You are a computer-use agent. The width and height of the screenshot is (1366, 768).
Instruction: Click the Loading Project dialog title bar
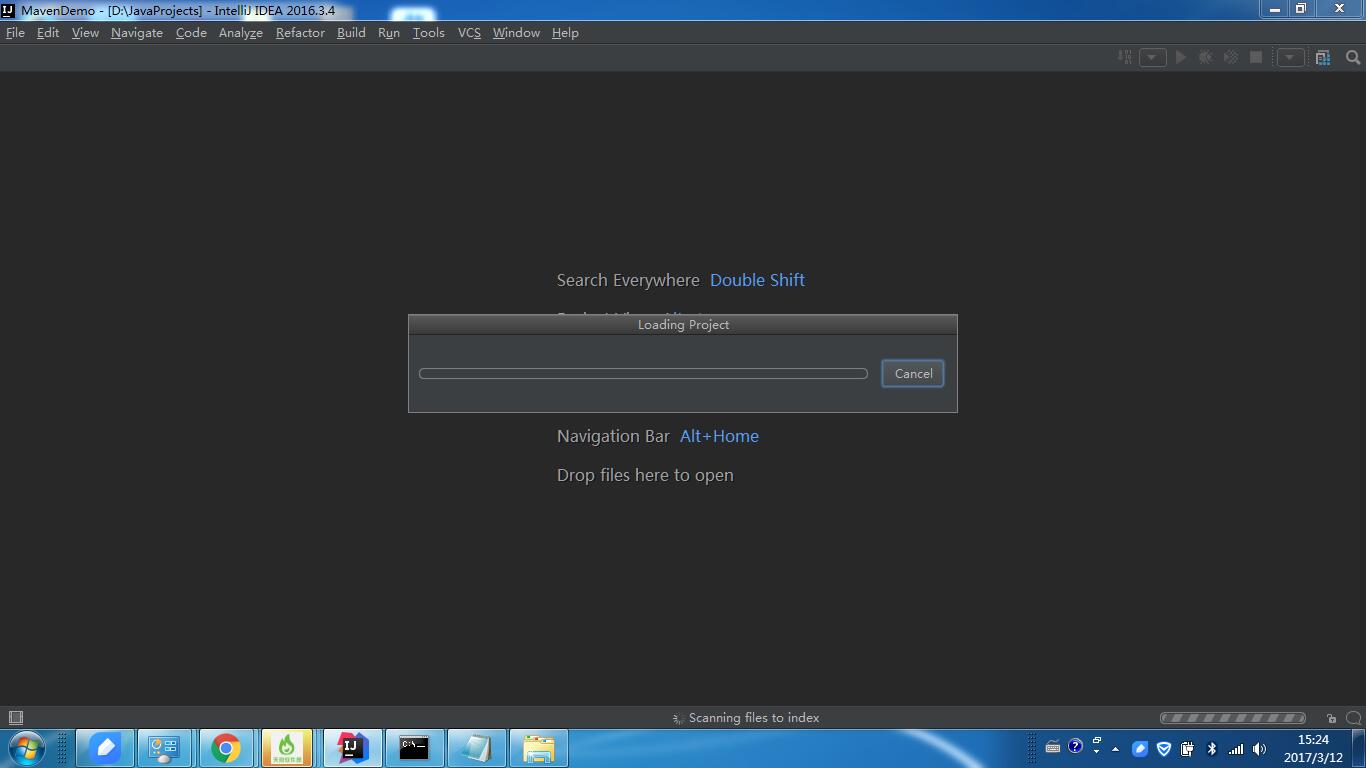pos(683,324)
